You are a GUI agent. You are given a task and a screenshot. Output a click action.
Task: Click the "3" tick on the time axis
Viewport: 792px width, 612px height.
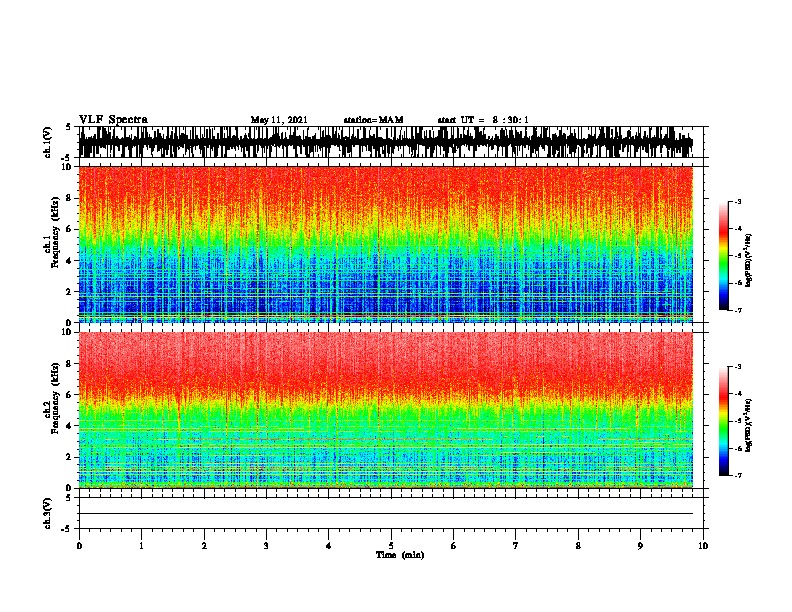266,546
